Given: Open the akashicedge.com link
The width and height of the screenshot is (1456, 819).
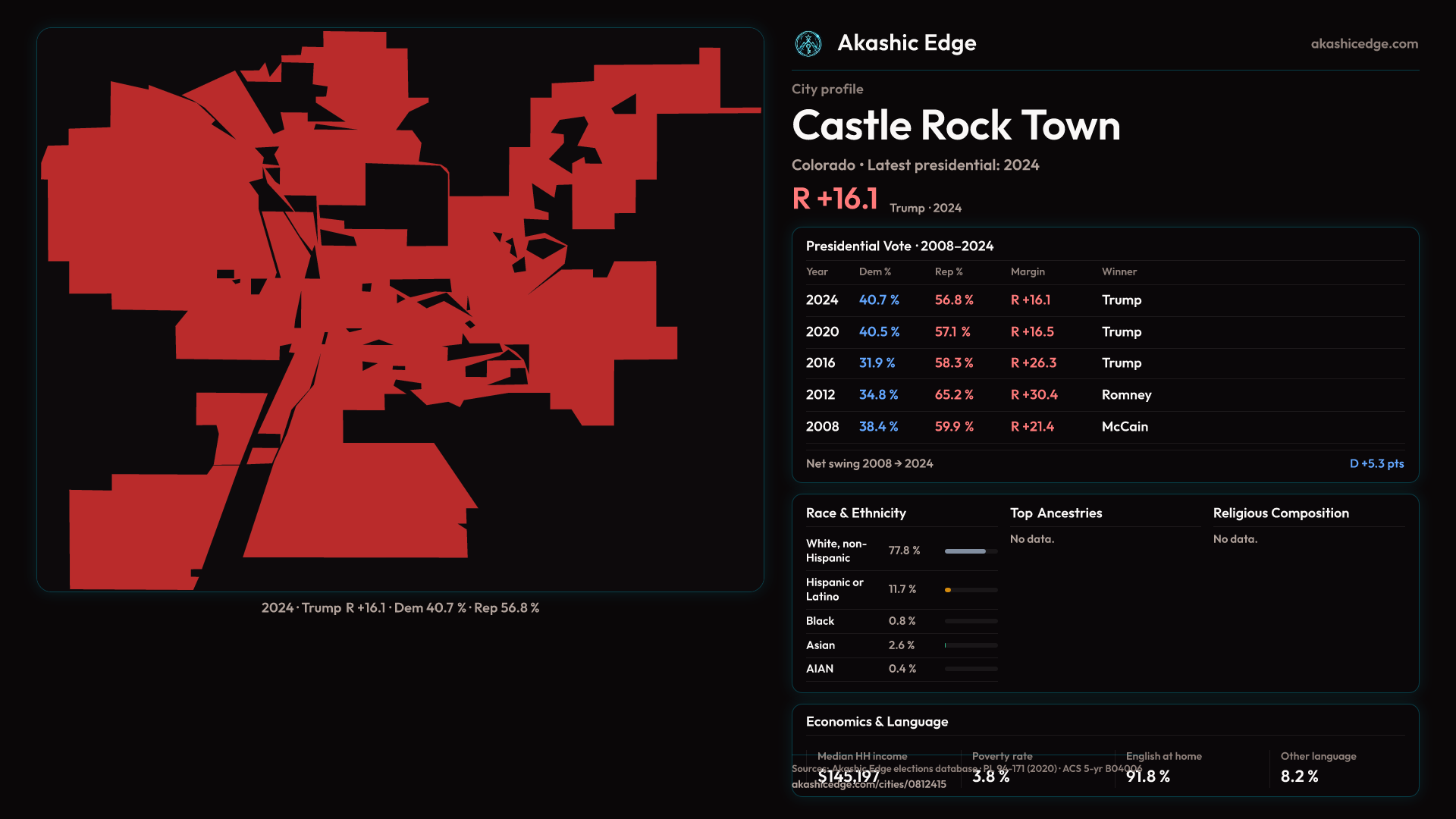Looking at the screenshot, I should pyautogui.click(x=1363, y=44).
